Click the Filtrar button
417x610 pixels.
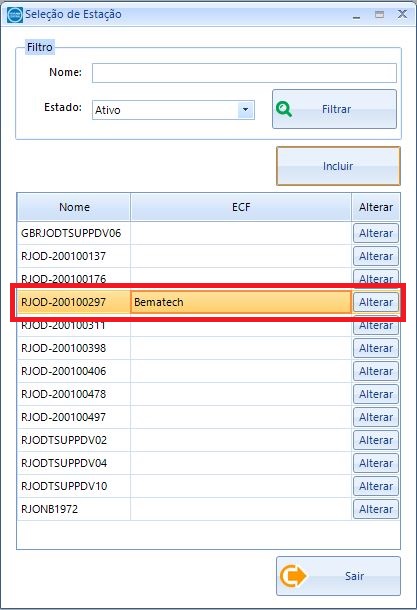click(x=335, y=109)
